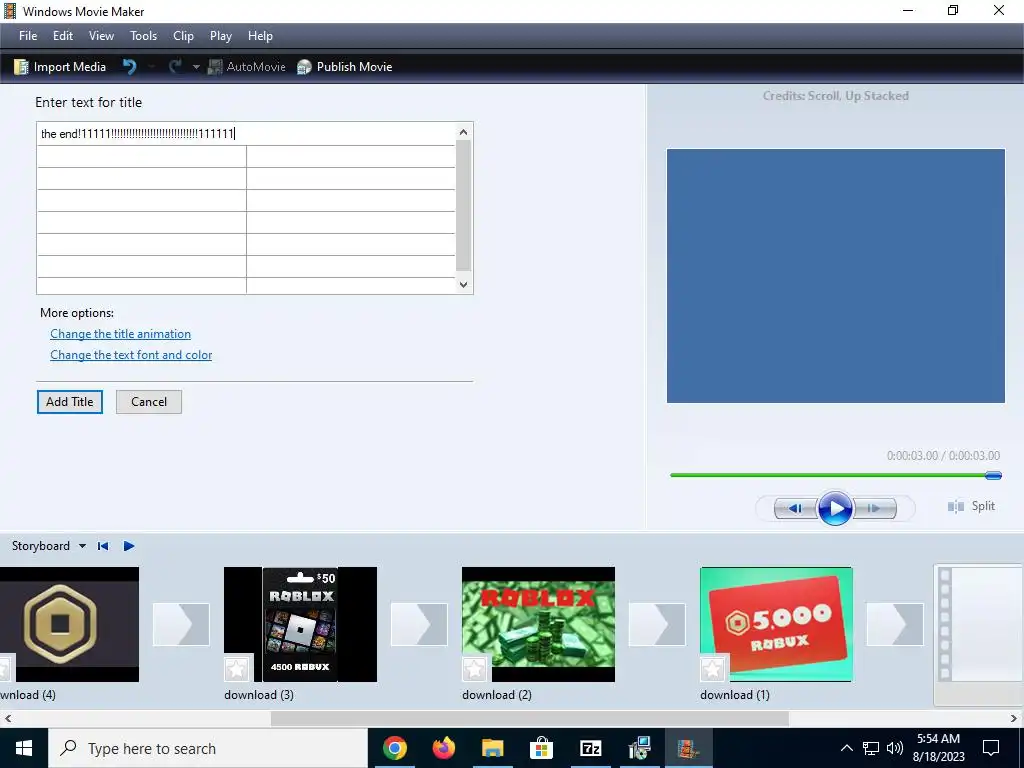Open the undo history dropdown arrow
This screenshot has width=1024, height=768.
(151, 67)
